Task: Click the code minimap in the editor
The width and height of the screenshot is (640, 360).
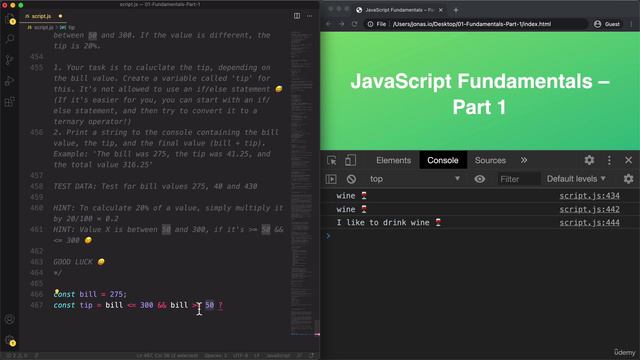Action: coord(302,184)
